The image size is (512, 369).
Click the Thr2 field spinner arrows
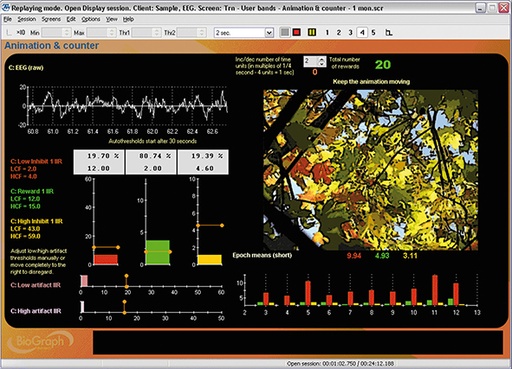(201, 32)
